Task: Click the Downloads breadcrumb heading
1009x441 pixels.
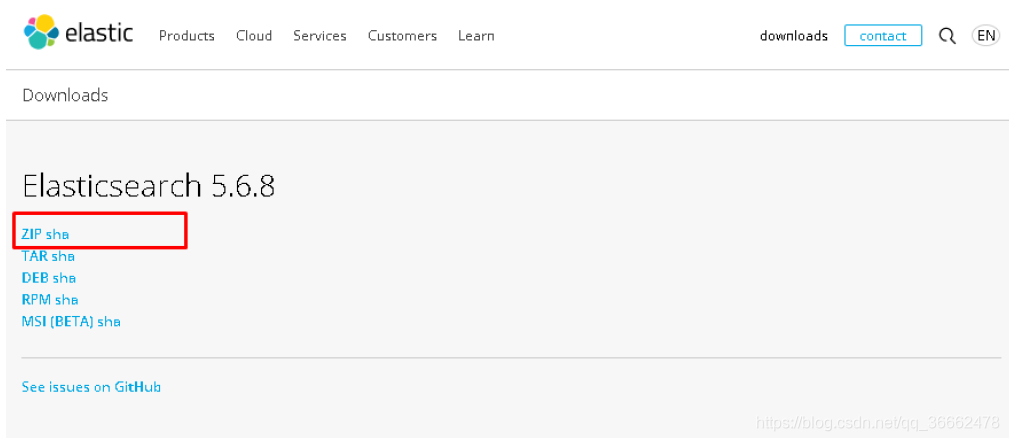Action: point(65,95)
